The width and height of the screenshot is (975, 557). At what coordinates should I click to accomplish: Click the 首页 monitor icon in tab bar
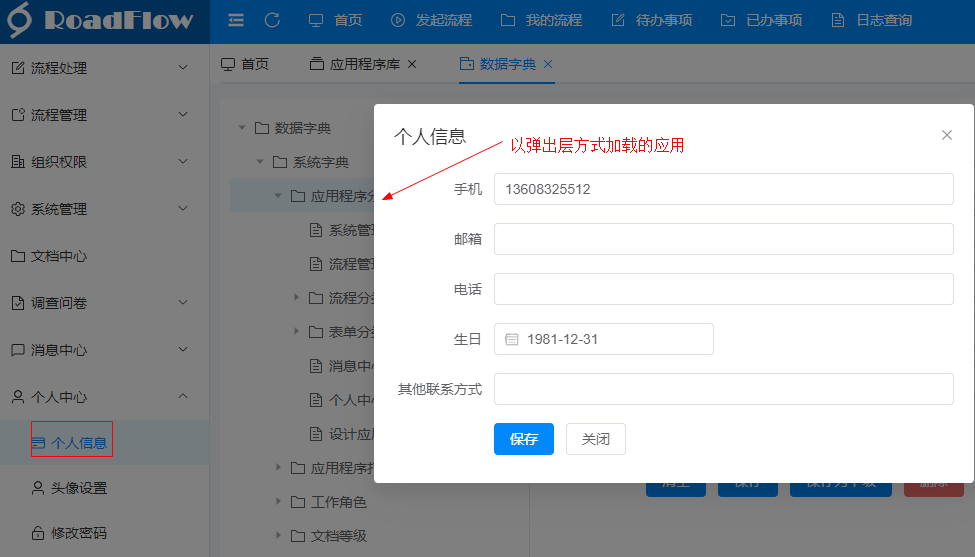click(x=228, y=64)
